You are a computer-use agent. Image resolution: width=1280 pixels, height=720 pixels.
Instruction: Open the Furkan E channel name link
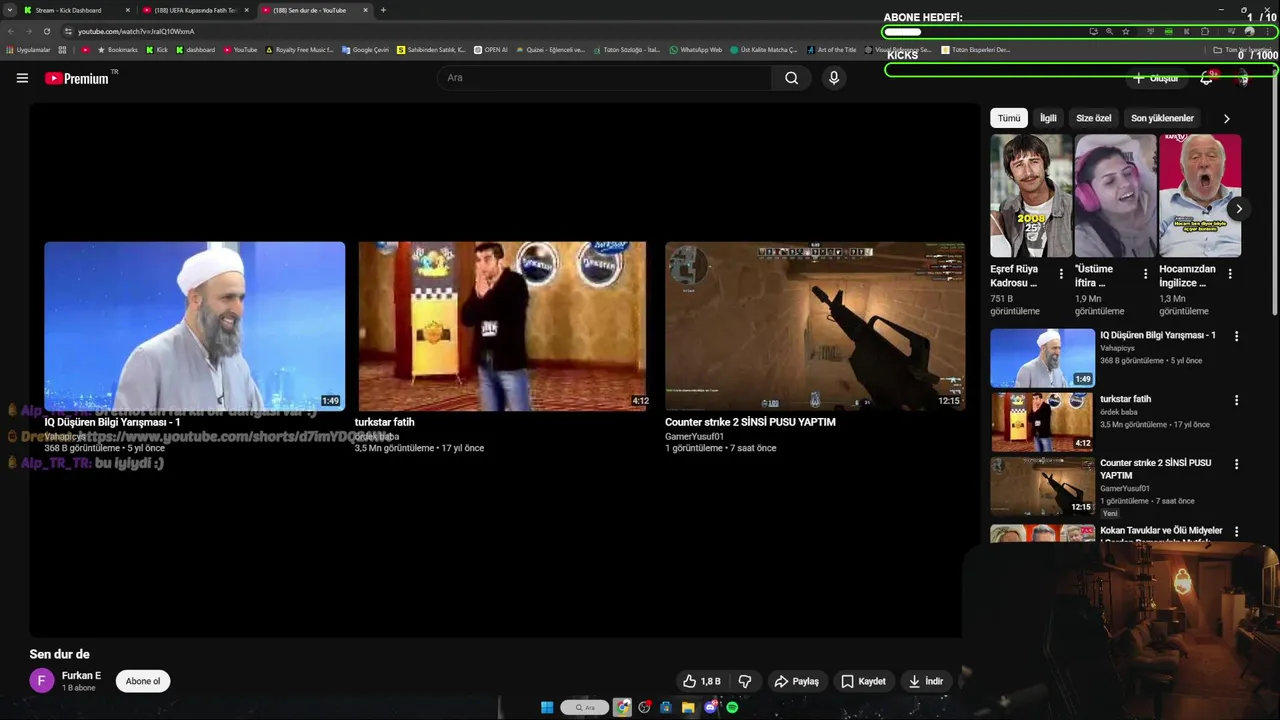(x=81, y=676)
